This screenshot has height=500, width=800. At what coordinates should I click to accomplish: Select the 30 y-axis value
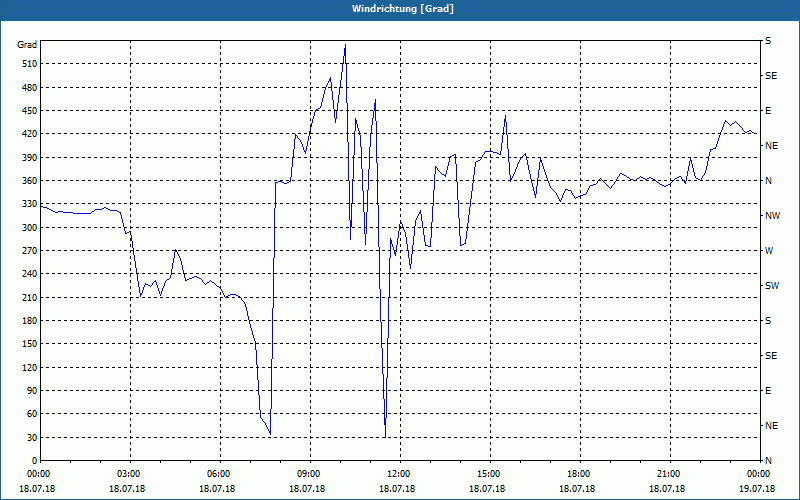[32, 437]
